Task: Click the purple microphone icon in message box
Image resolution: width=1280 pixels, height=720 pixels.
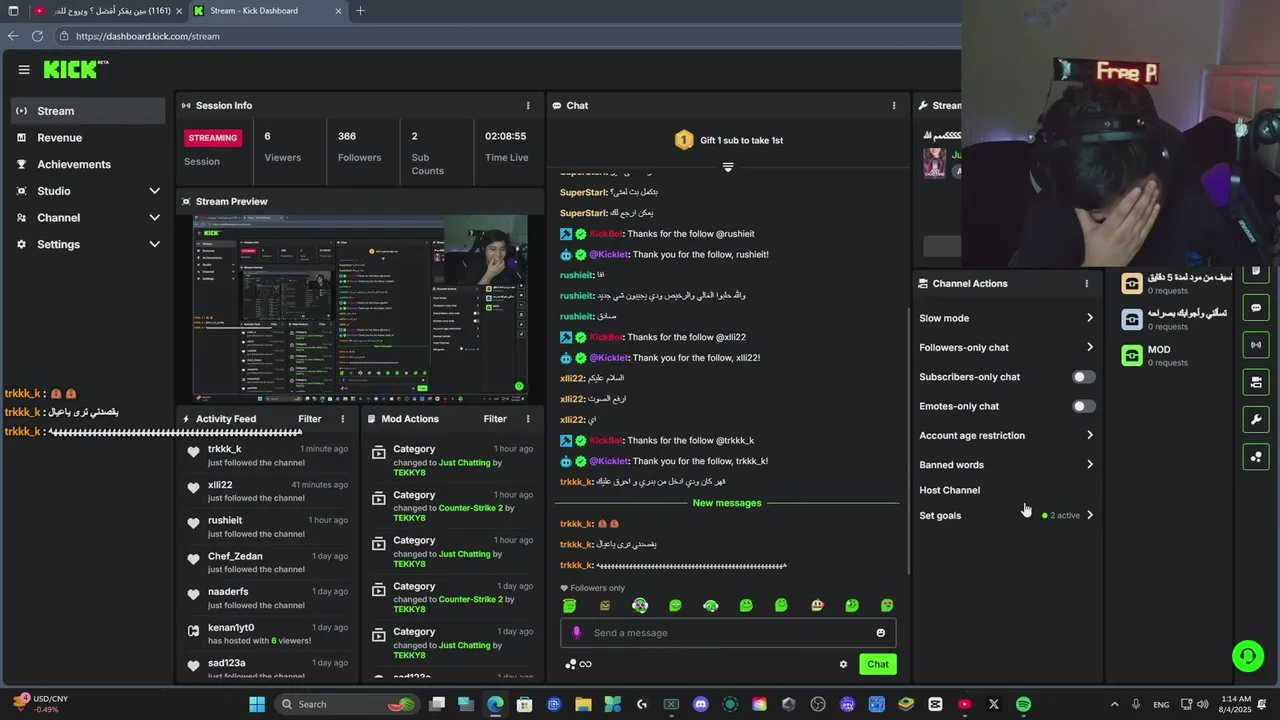Action: point(576,632)
